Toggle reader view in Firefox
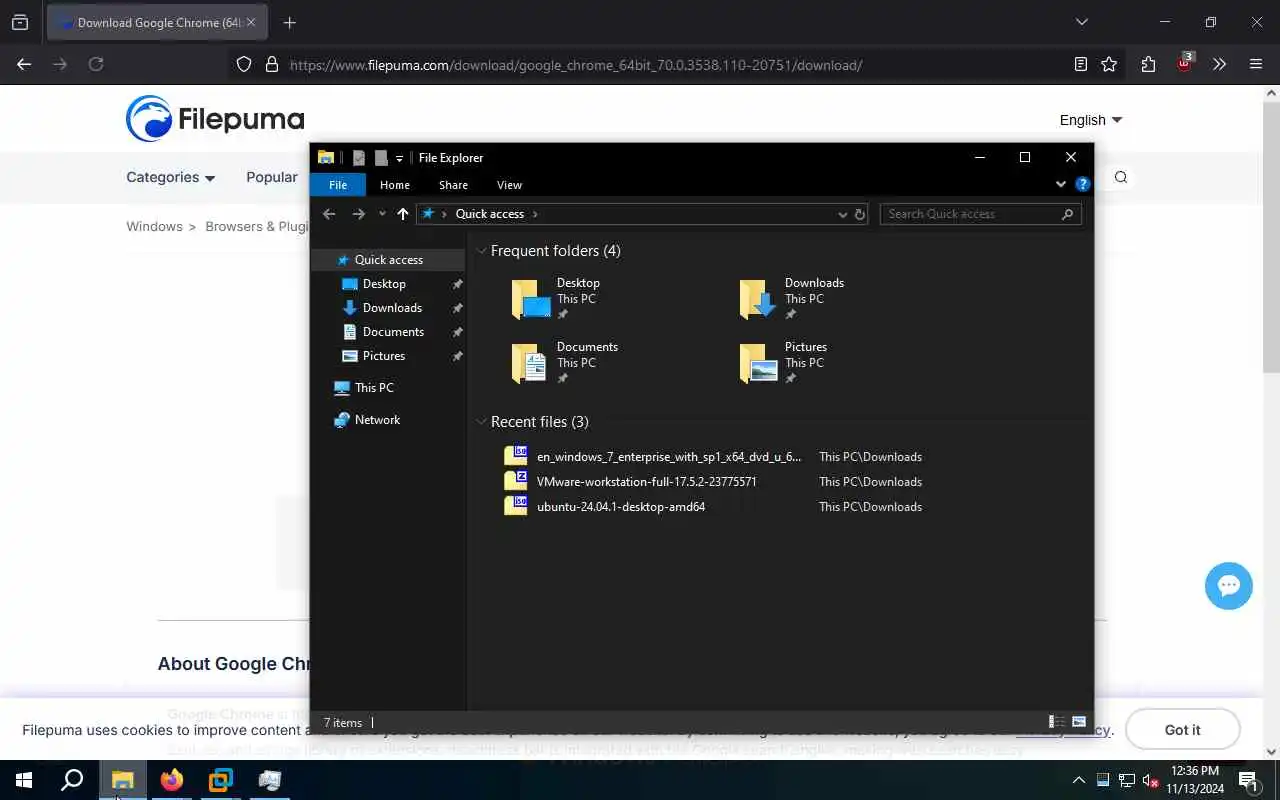1280x800 pixels. tap(1081, 64)
